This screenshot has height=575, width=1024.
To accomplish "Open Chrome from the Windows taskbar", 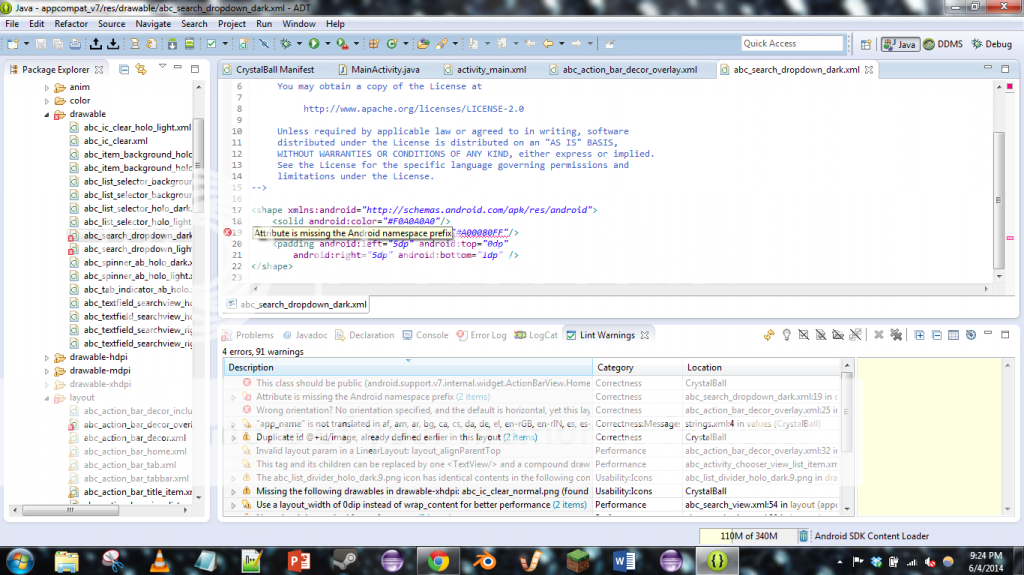I will pyautogui.click(x=437, y=561).
